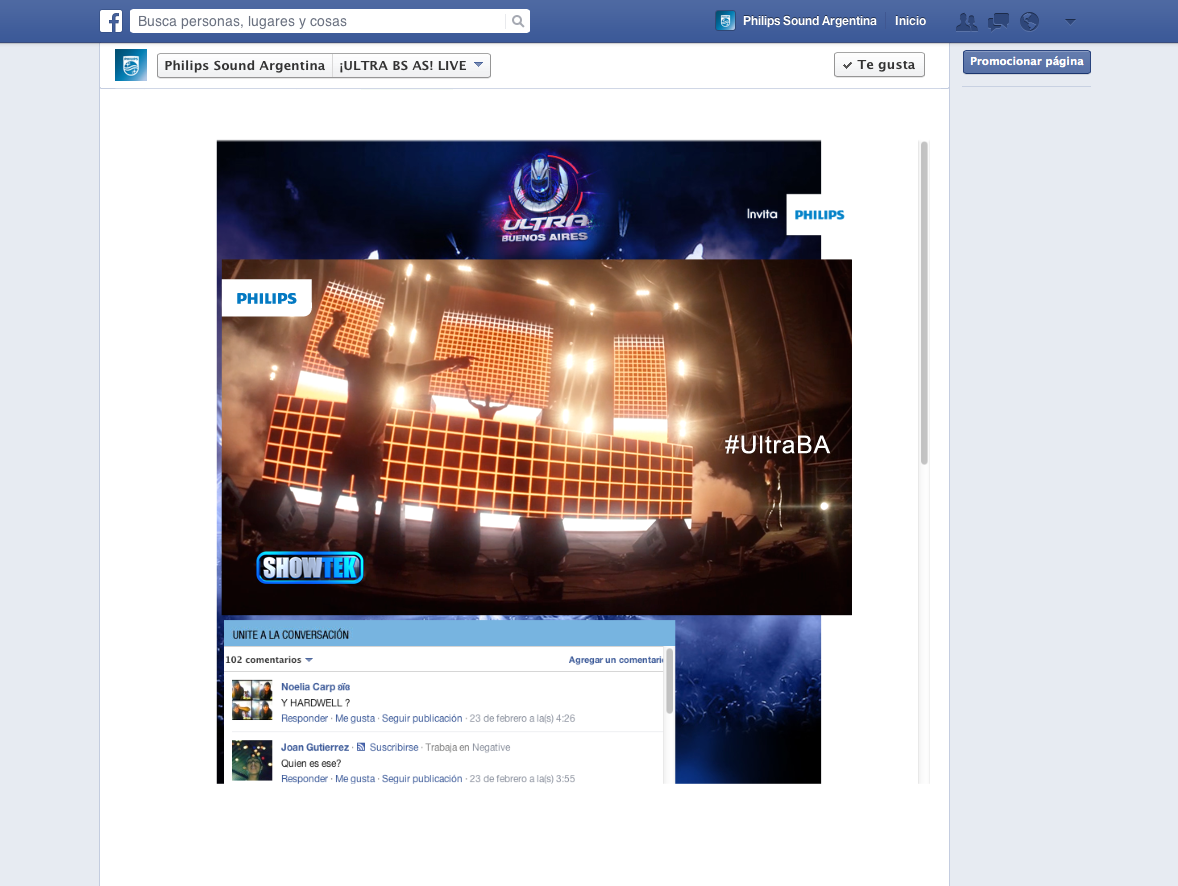Click Philips avatar in top bar
This screenshot has height=886, width=1178.
pos(725,21)
